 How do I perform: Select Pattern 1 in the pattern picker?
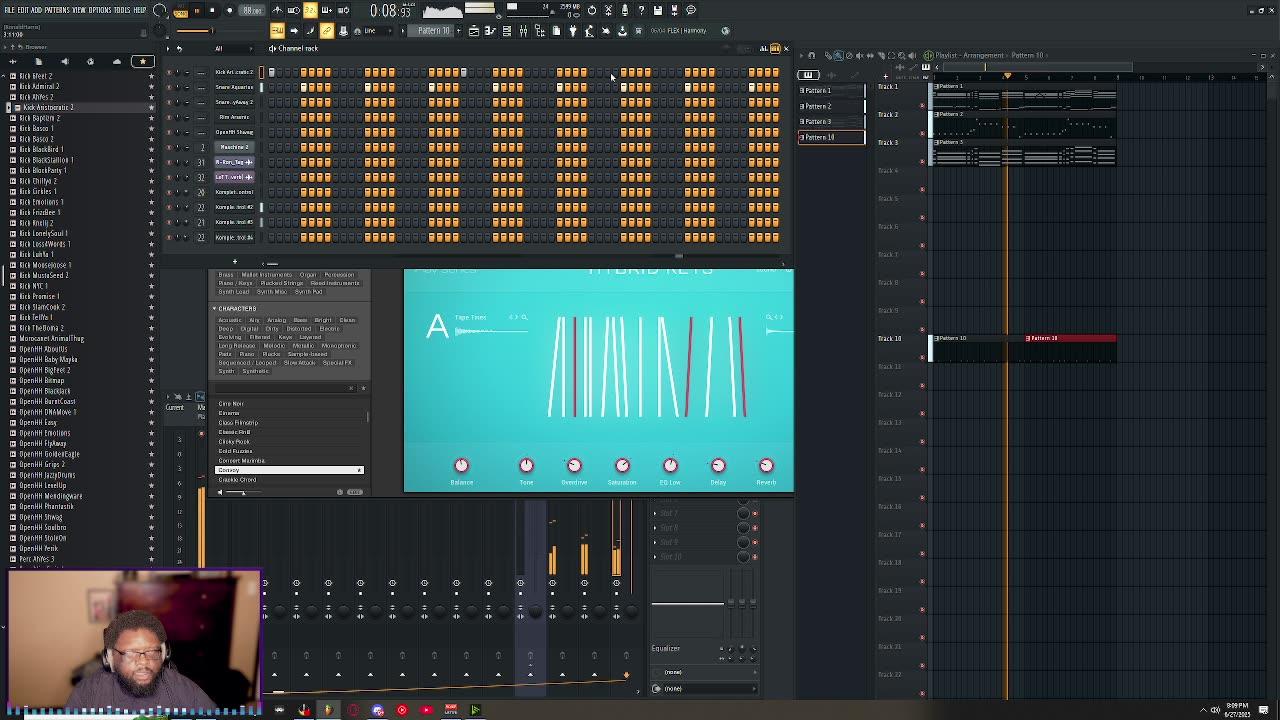tap(831, 90)
